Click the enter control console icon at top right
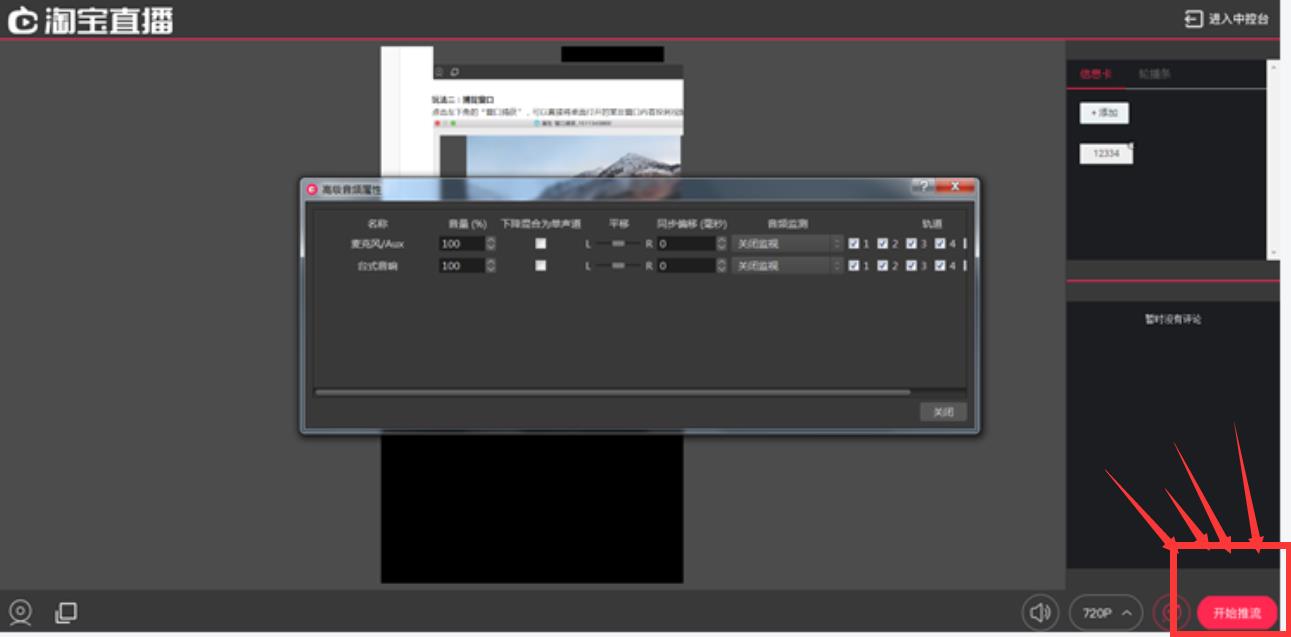 pos(1194,19)
